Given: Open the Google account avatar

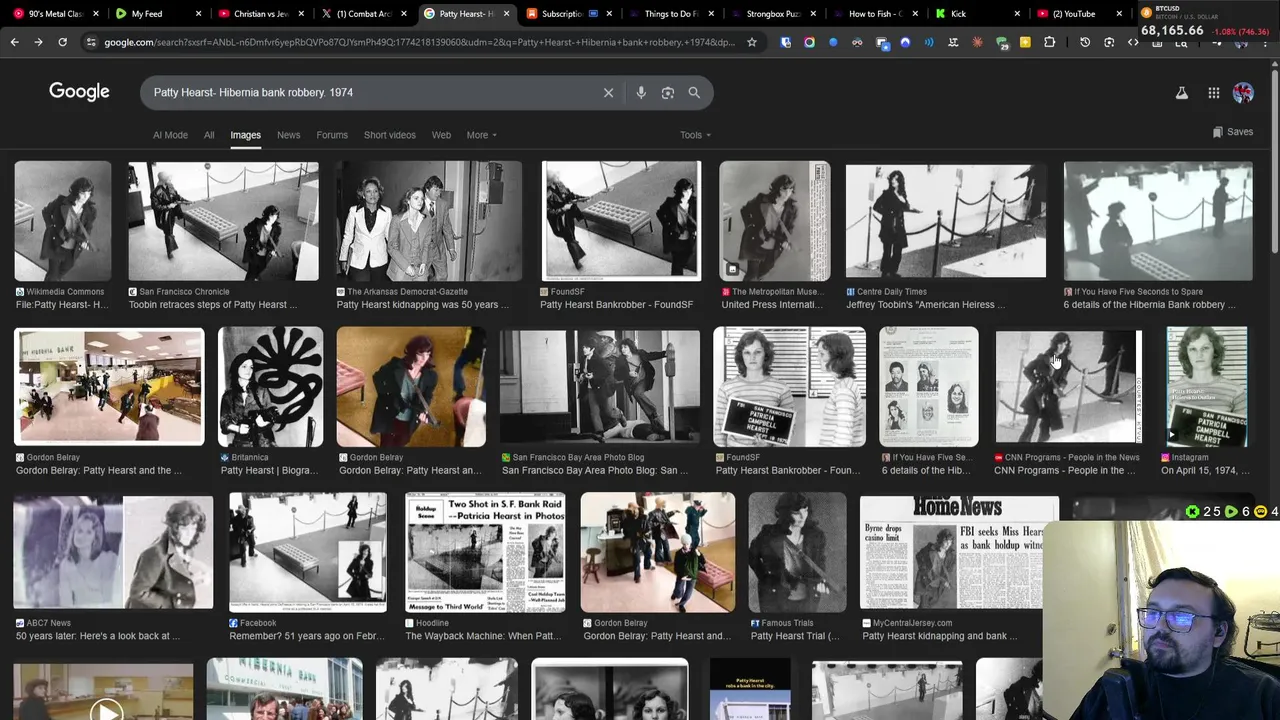Looking at the screenshot, I should tap(1243, 92).
